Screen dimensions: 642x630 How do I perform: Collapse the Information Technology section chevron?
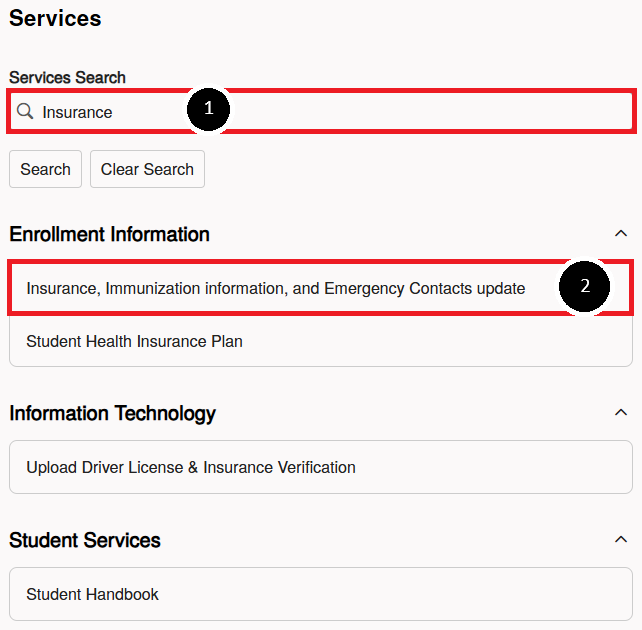621,412
